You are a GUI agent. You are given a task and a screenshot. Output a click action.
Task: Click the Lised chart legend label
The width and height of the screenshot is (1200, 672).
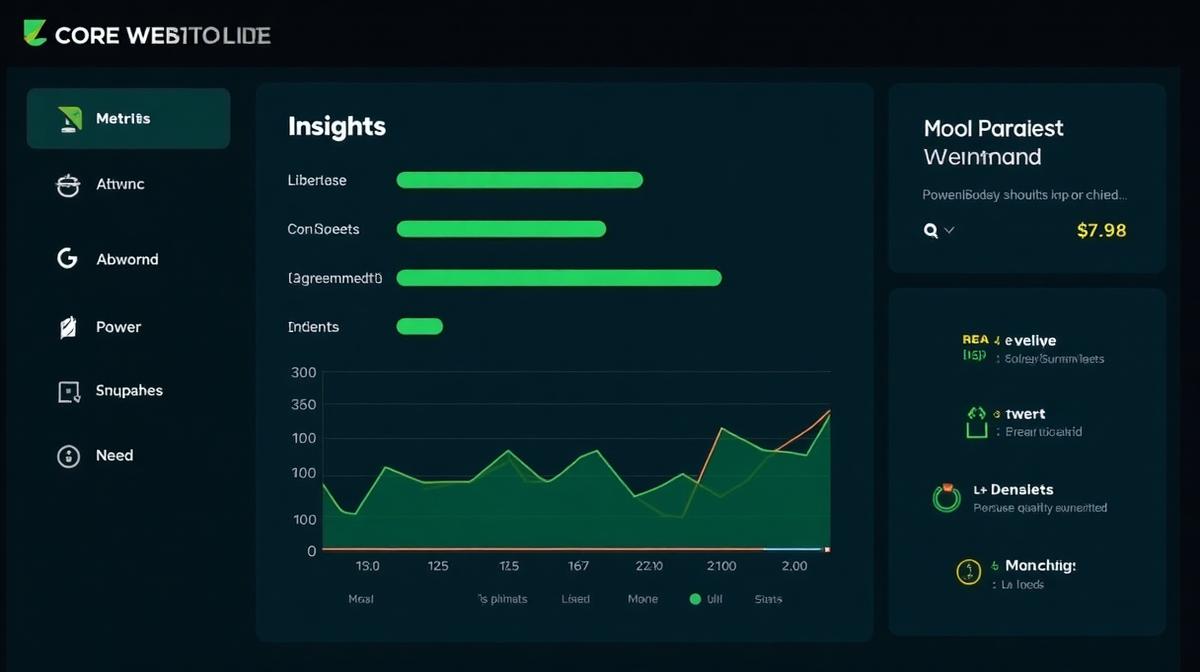(576, 599)
